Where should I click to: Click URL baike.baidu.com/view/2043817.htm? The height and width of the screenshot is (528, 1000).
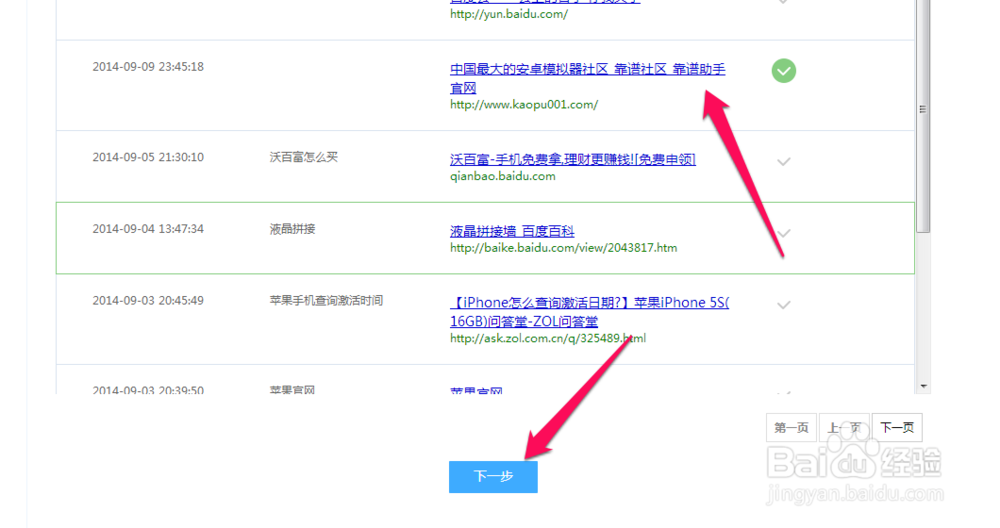pos(564,247)
